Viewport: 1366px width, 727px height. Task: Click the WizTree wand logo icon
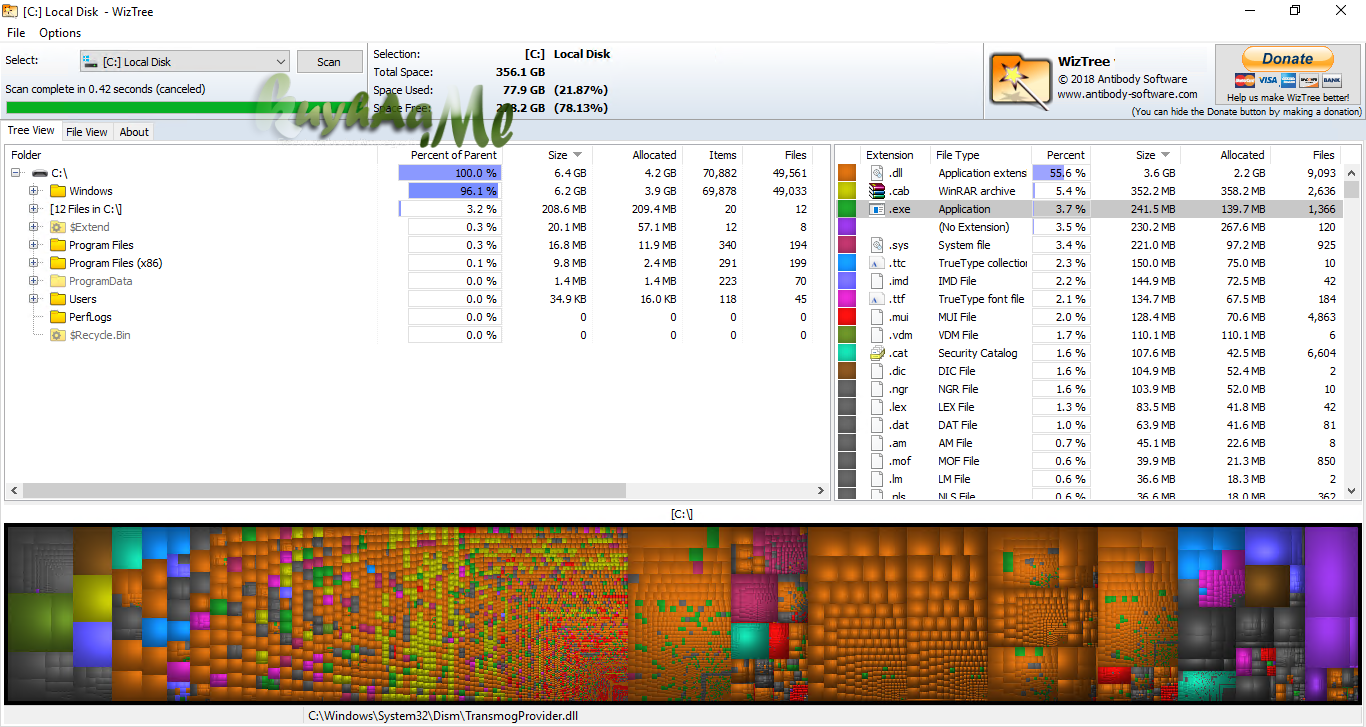[x=1020, y=79]
